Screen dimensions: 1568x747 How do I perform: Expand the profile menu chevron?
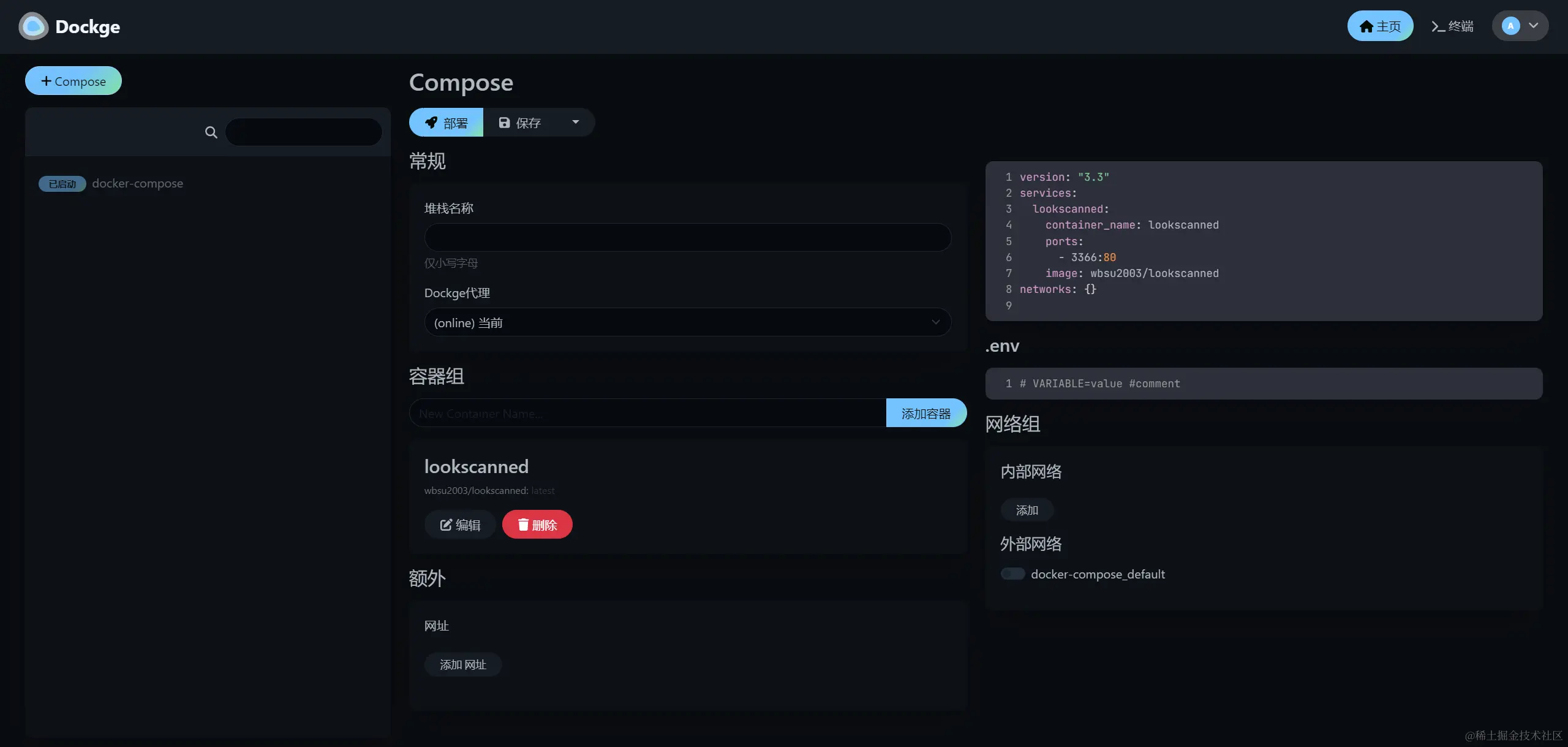[1534, 26]
